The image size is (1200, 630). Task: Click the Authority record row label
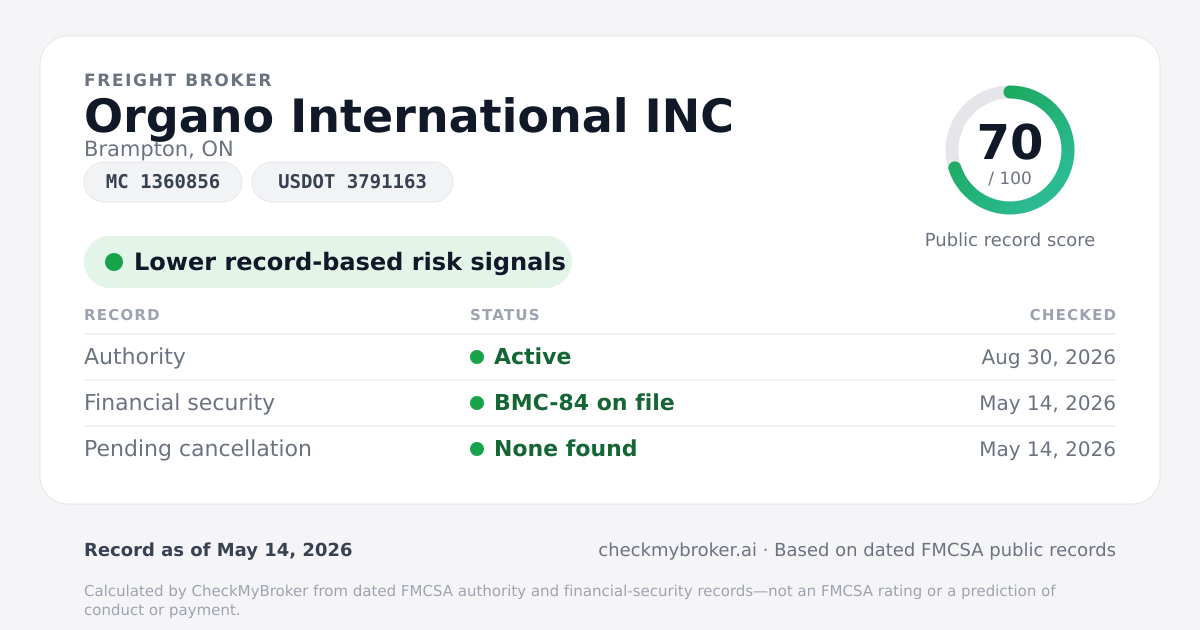[135, 357]
